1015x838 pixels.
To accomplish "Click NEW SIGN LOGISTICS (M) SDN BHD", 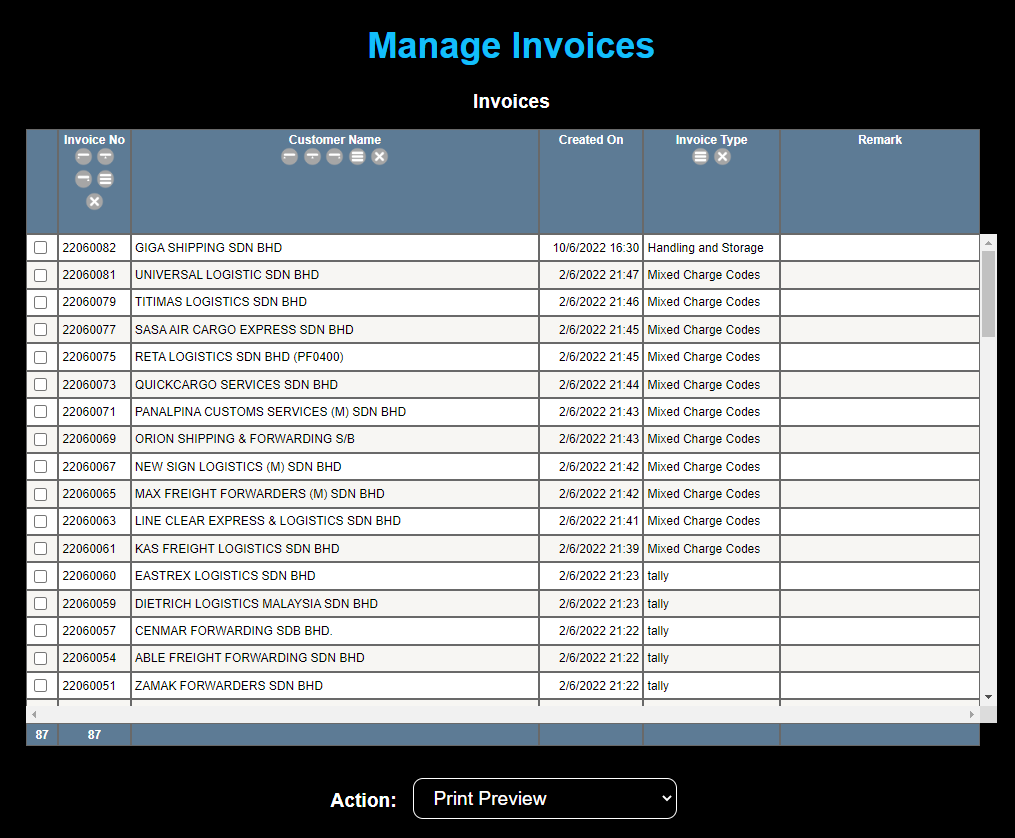I will tap(335, 467).
